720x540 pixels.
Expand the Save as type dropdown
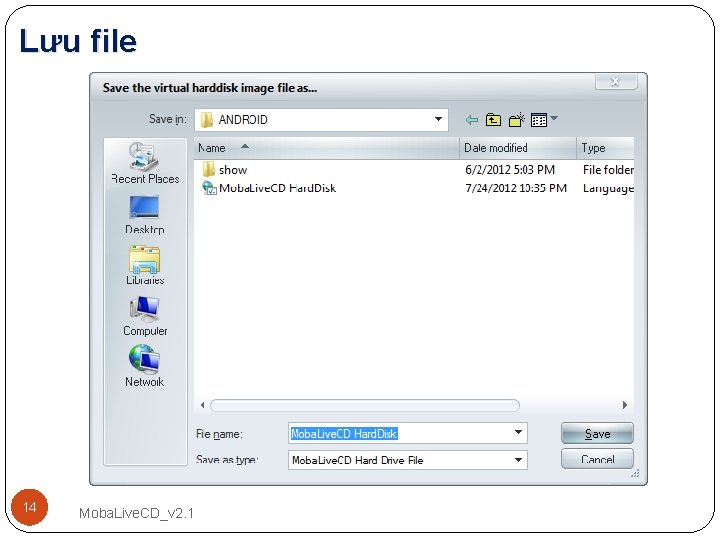click(x=518, y=460)
